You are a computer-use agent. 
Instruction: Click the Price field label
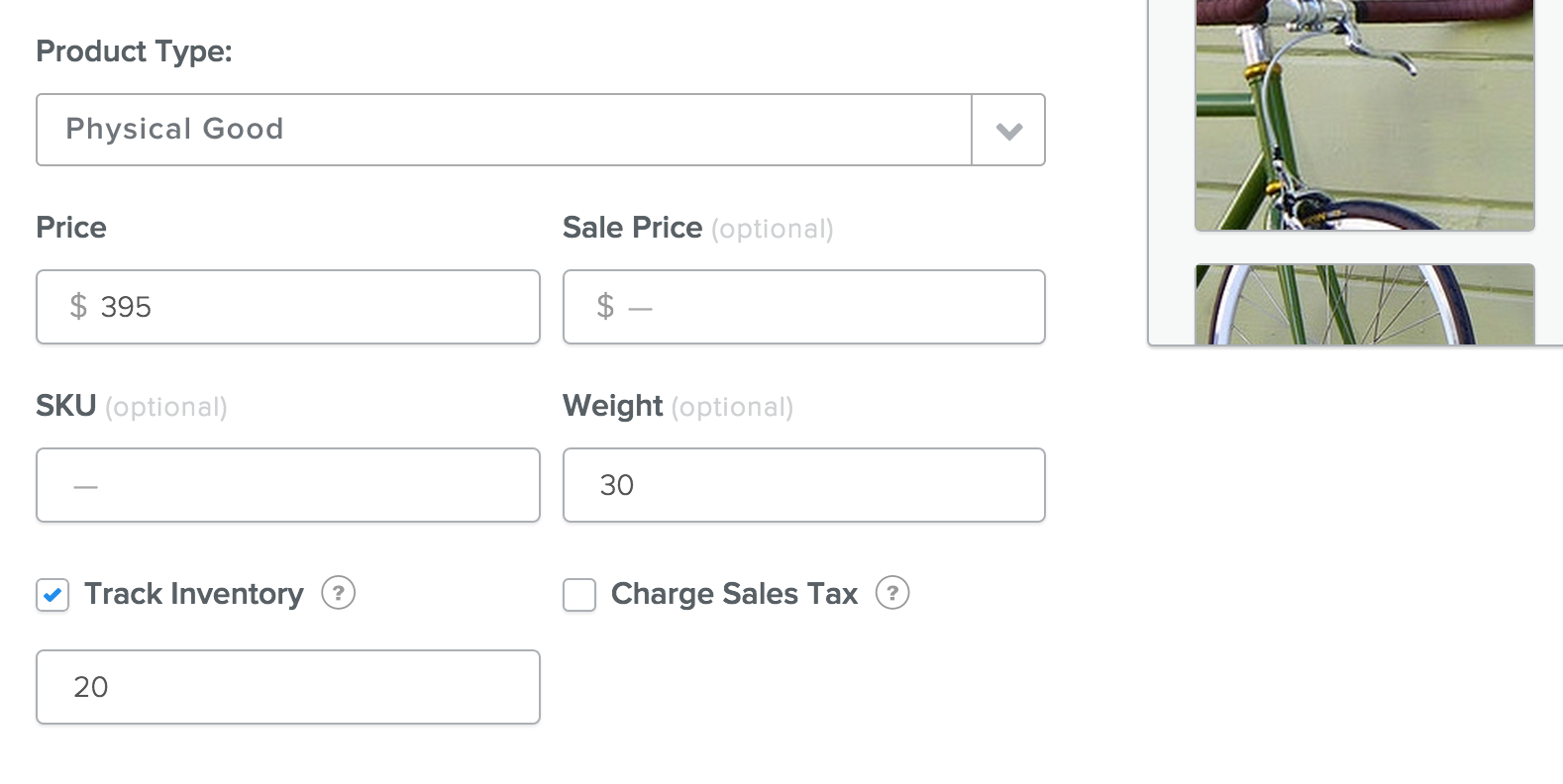[71, 228]
